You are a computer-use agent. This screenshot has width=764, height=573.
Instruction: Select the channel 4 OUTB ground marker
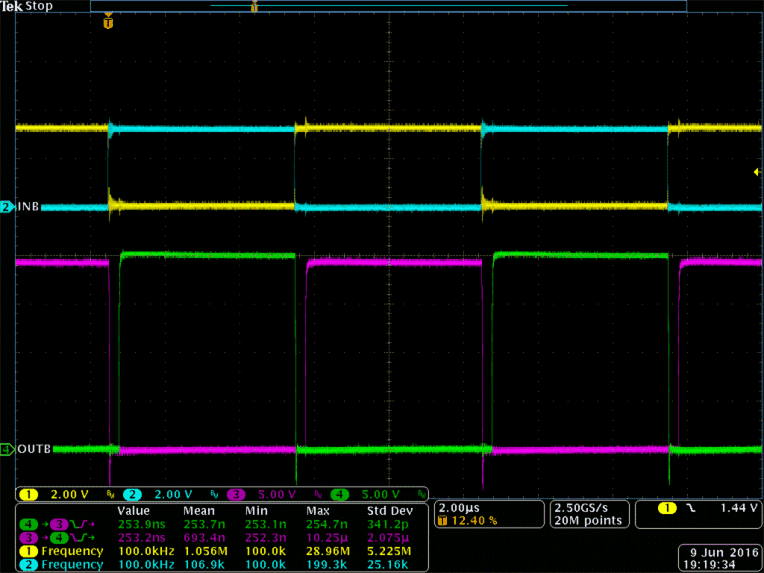(6, 449)
